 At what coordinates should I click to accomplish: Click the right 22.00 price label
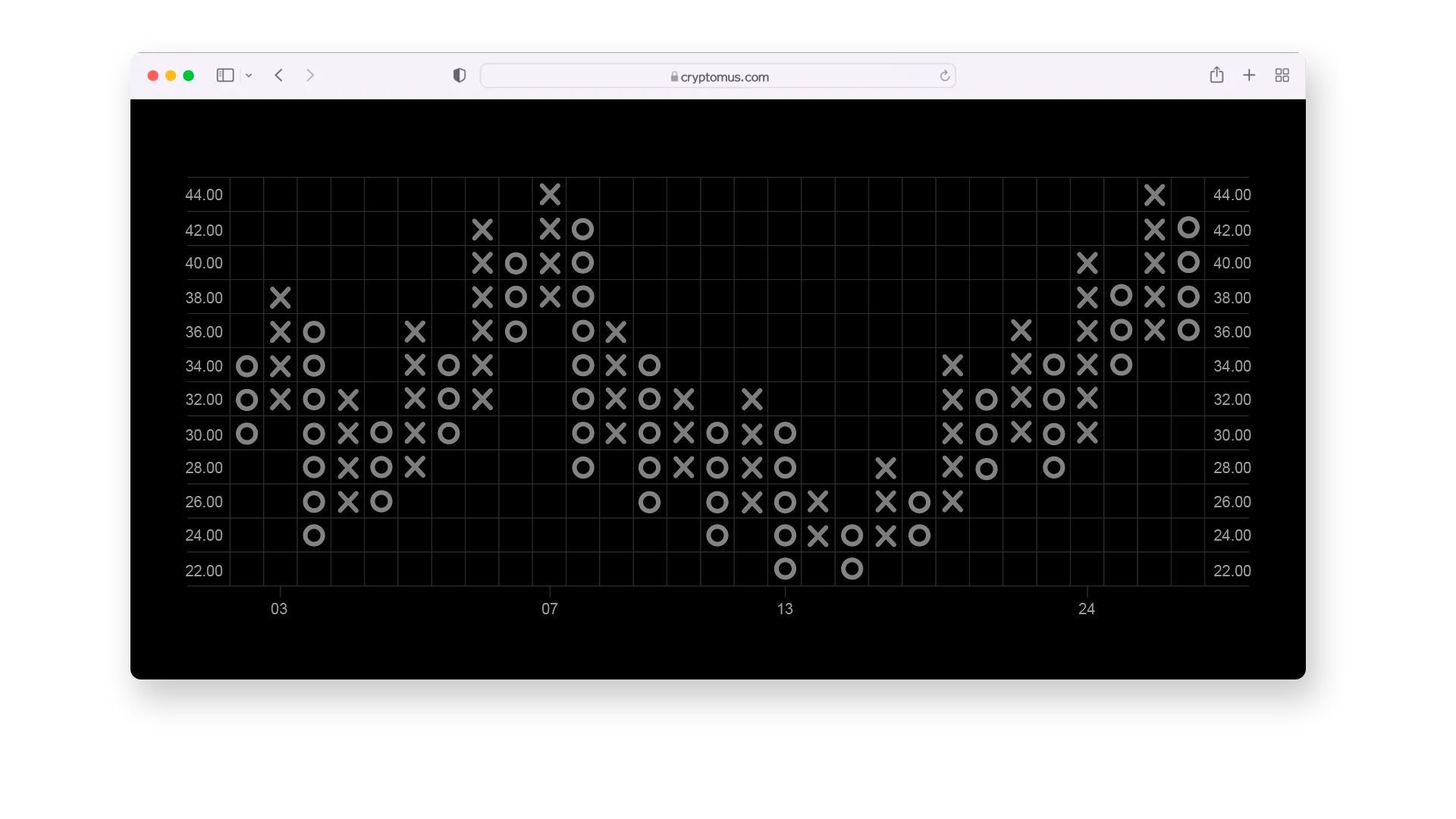1232,571
